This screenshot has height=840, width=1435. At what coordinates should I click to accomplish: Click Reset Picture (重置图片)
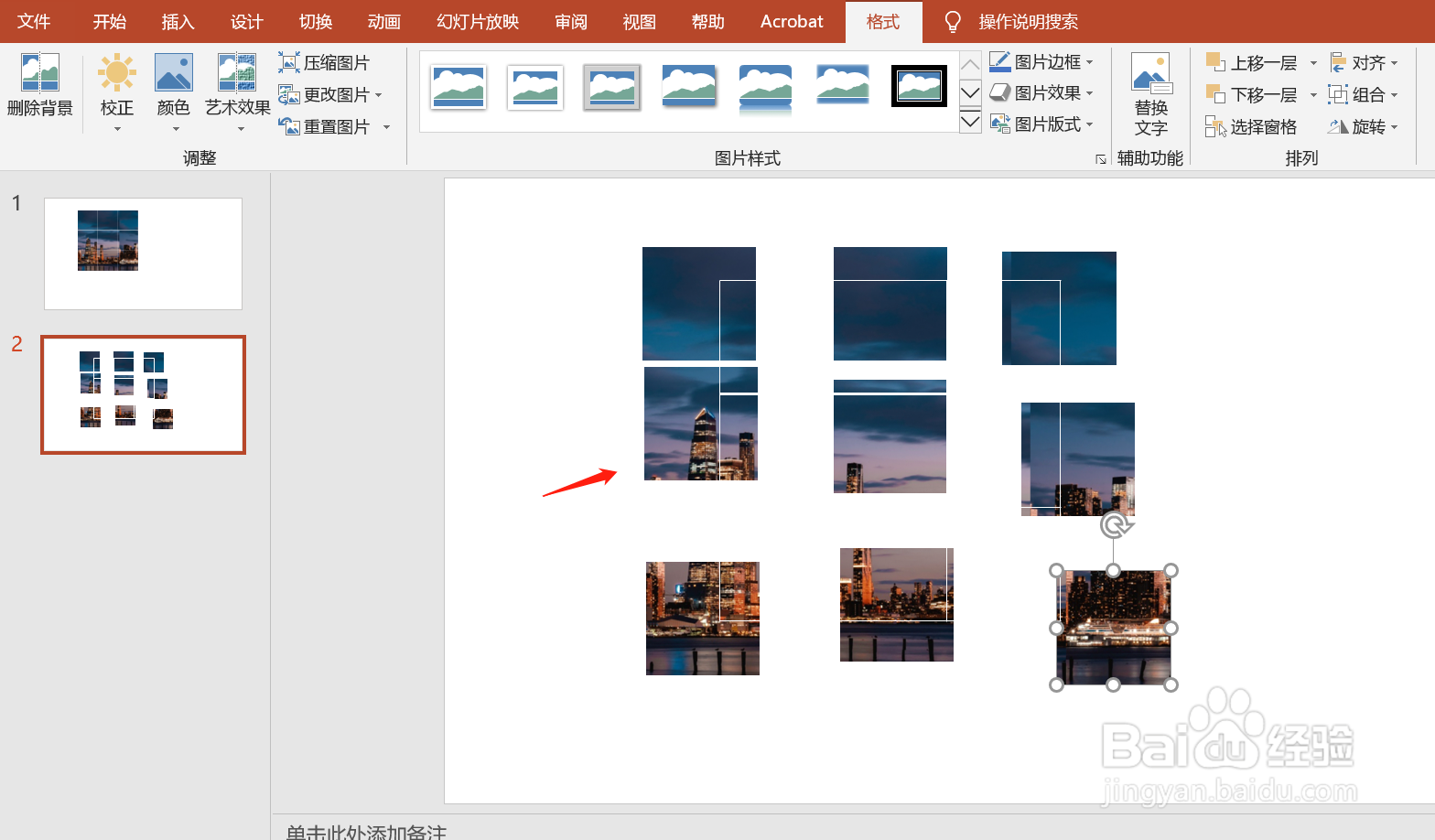click(324, 126)
